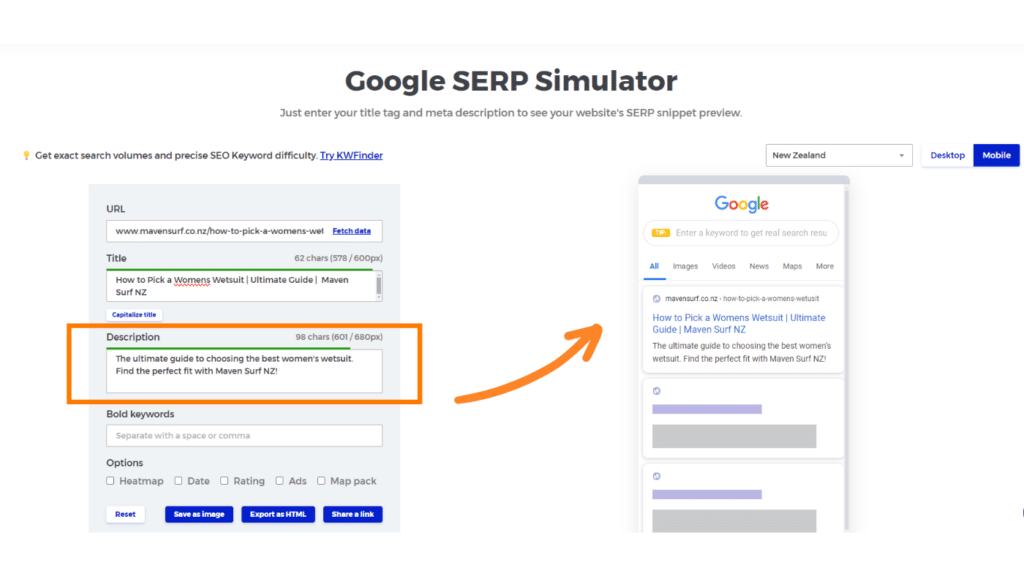Viewport: 1024px width, 576px height.
Task: Open the More tab in preview
Action: pyautogui.click(x=825, y=266)
